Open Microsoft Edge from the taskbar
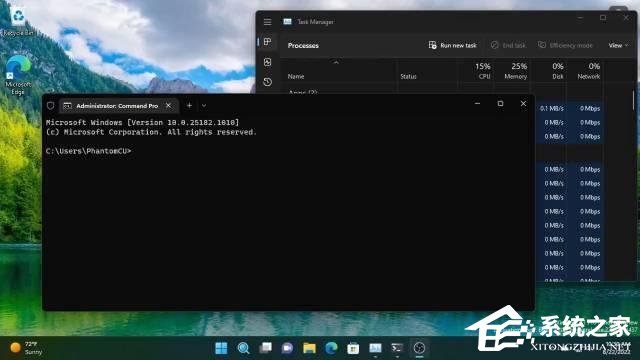640x360 pixels. point(331,348)
